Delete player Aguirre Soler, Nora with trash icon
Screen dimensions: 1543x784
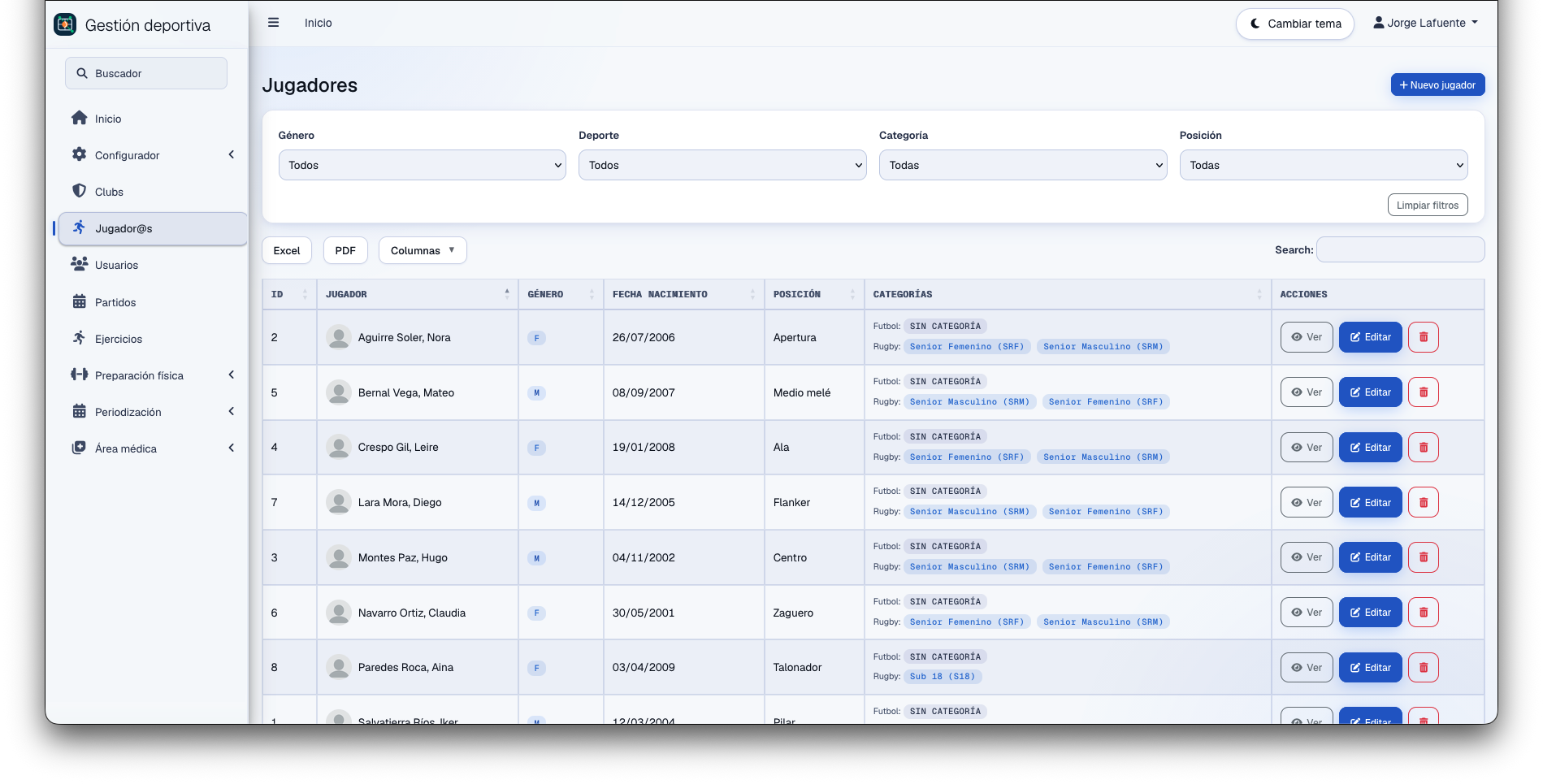click(x=1424, y=337)
